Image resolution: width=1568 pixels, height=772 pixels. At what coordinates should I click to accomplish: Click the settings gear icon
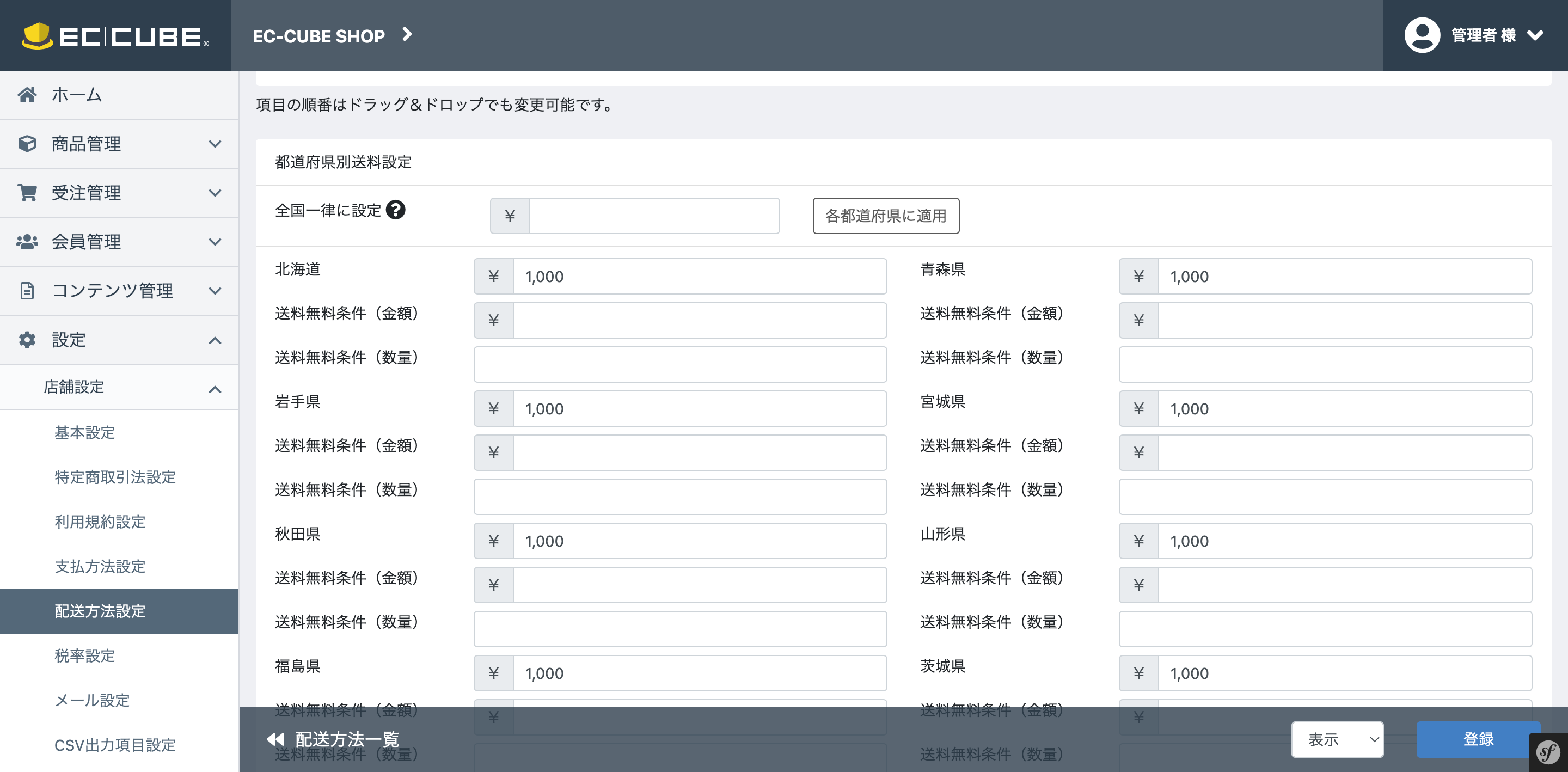pos(27,340)
